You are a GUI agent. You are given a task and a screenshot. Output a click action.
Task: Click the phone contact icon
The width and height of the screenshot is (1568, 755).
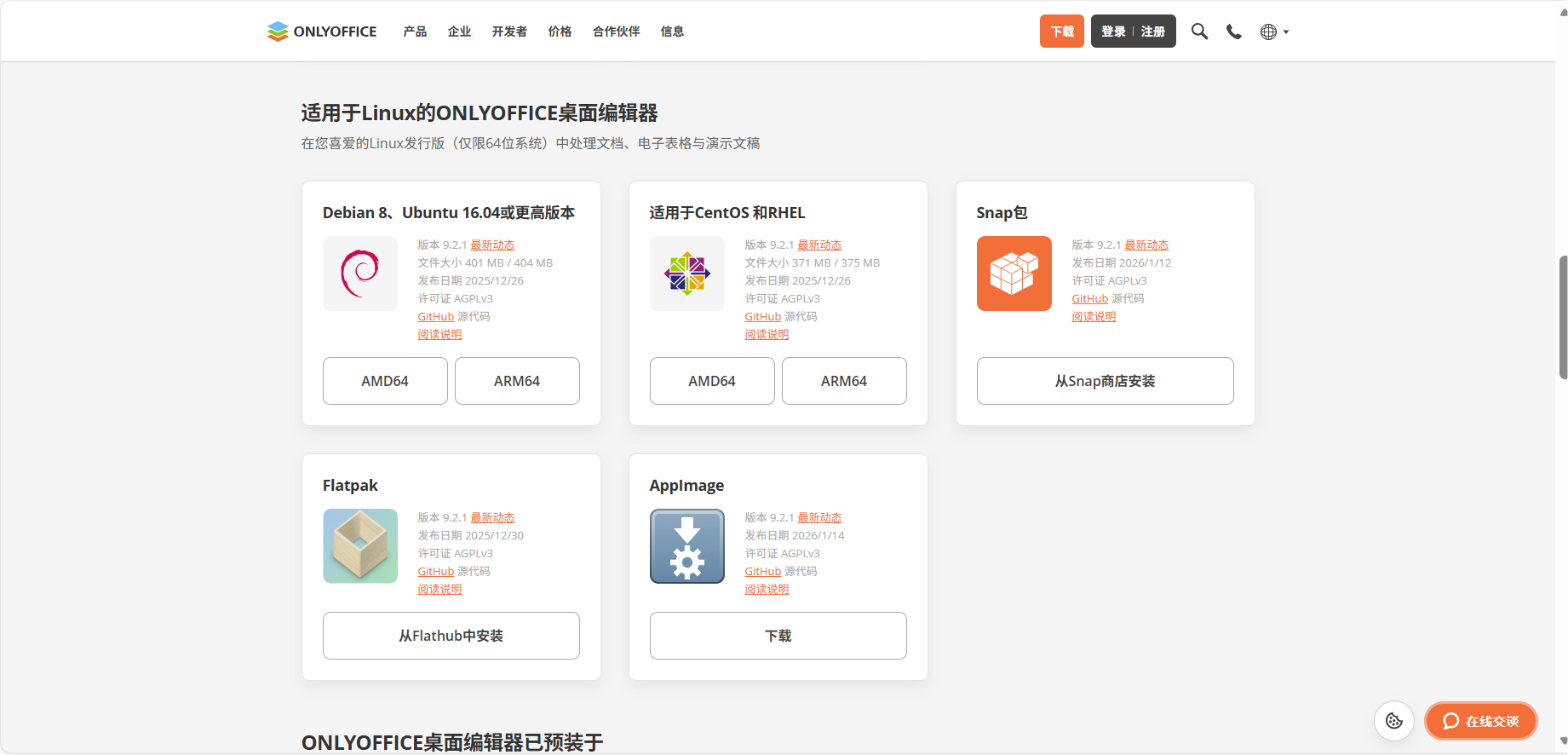click(1233, 32)
